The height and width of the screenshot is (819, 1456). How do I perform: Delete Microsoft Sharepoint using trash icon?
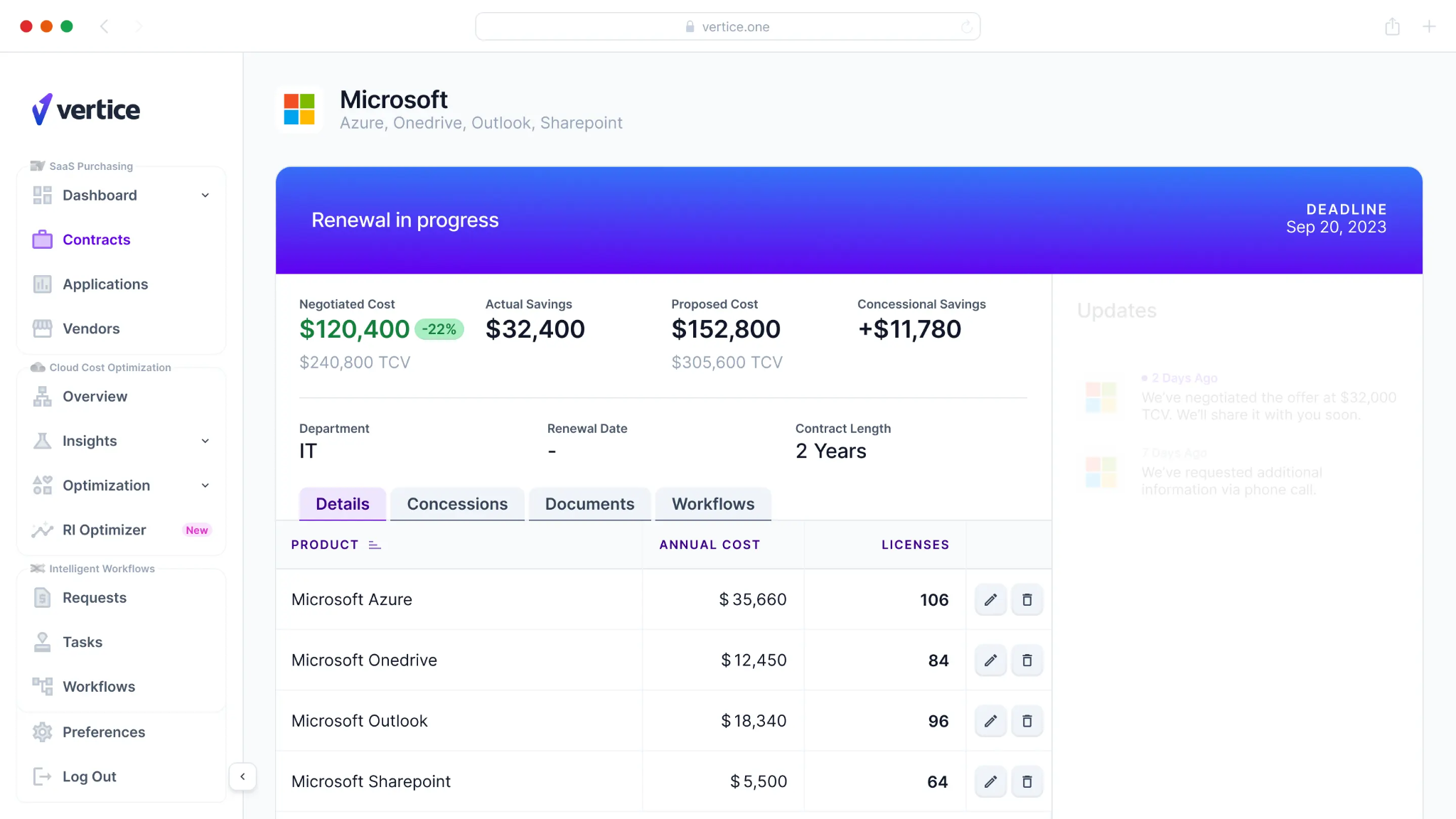1027,781
